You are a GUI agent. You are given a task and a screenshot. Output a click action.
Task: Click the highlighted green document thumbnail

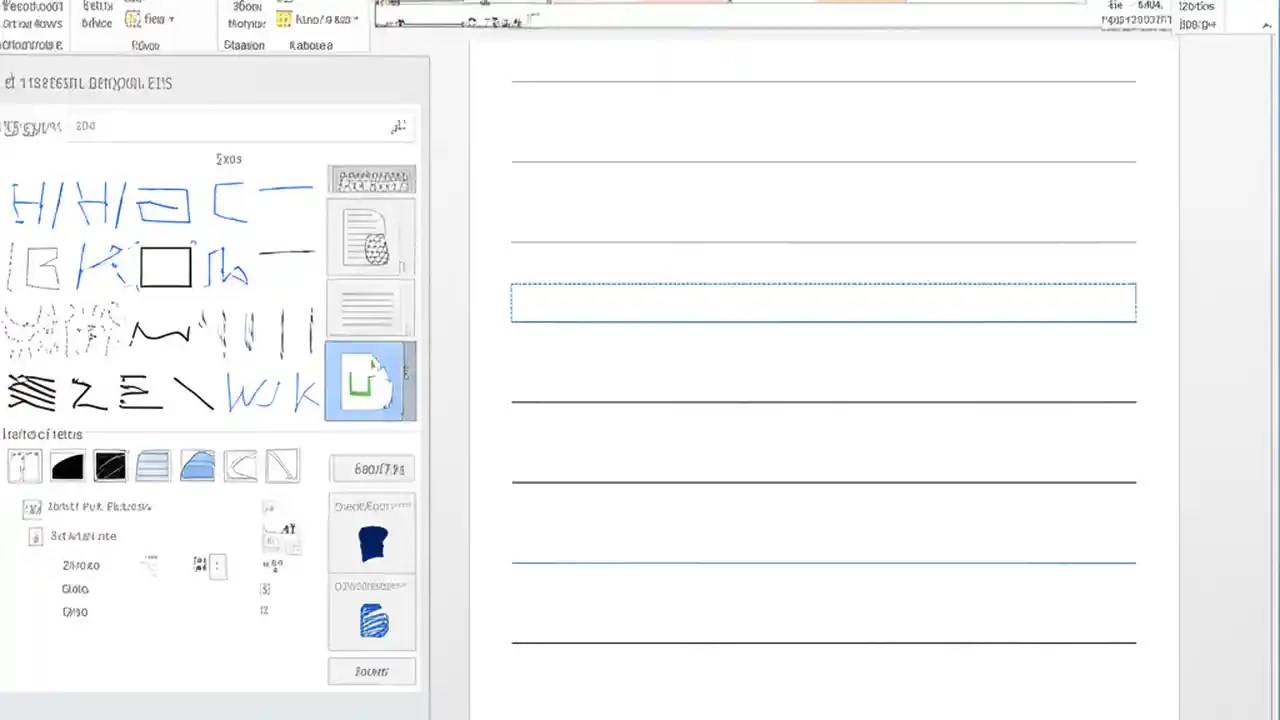point(370,382)
